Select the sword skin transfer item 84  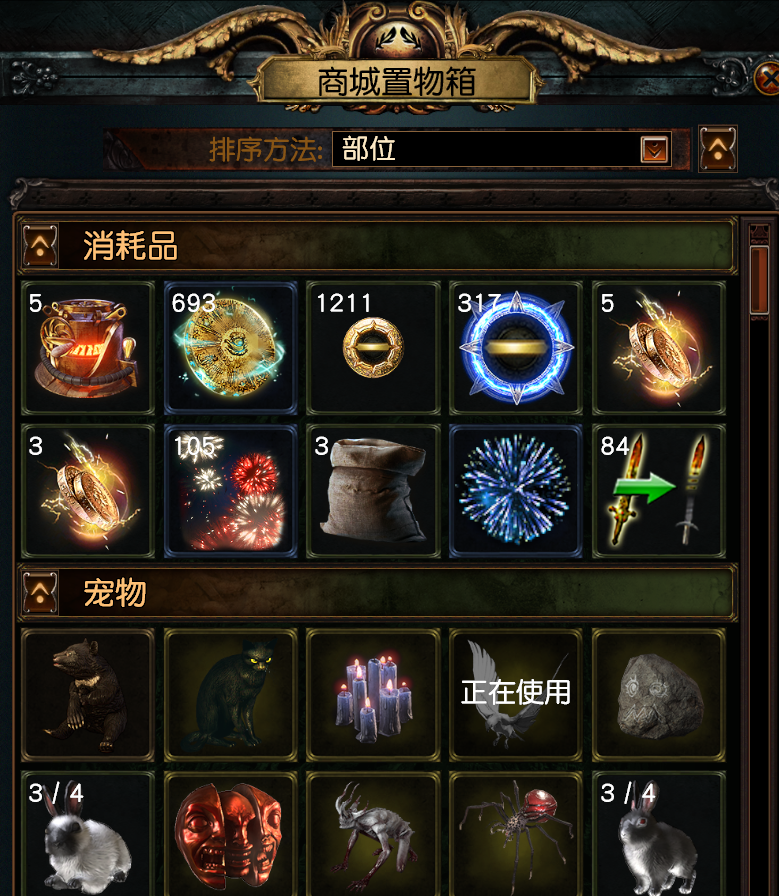pyautogui.click(x=658, y=490)
